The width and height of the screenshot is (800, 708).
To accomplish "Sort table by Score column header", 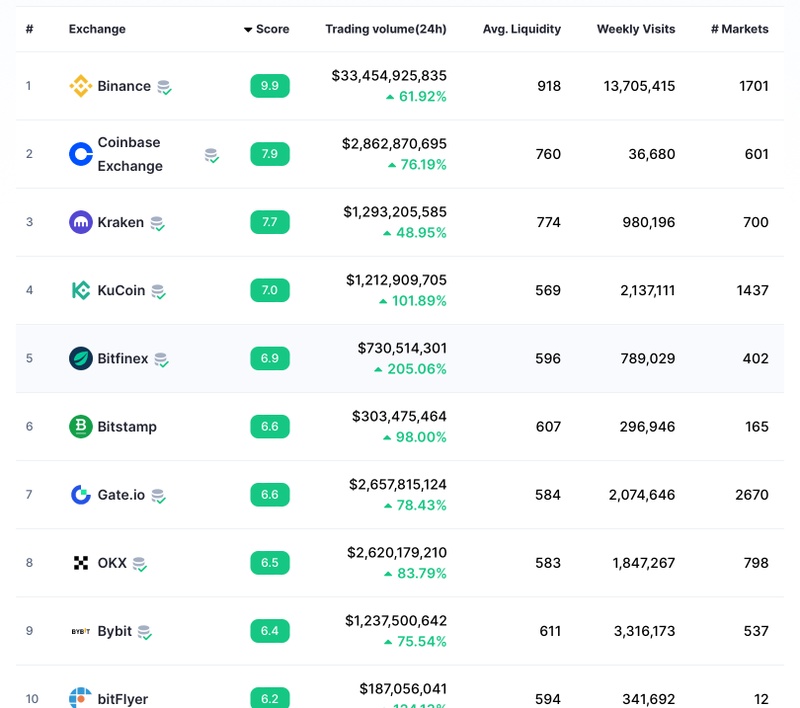I will point(266,29).
